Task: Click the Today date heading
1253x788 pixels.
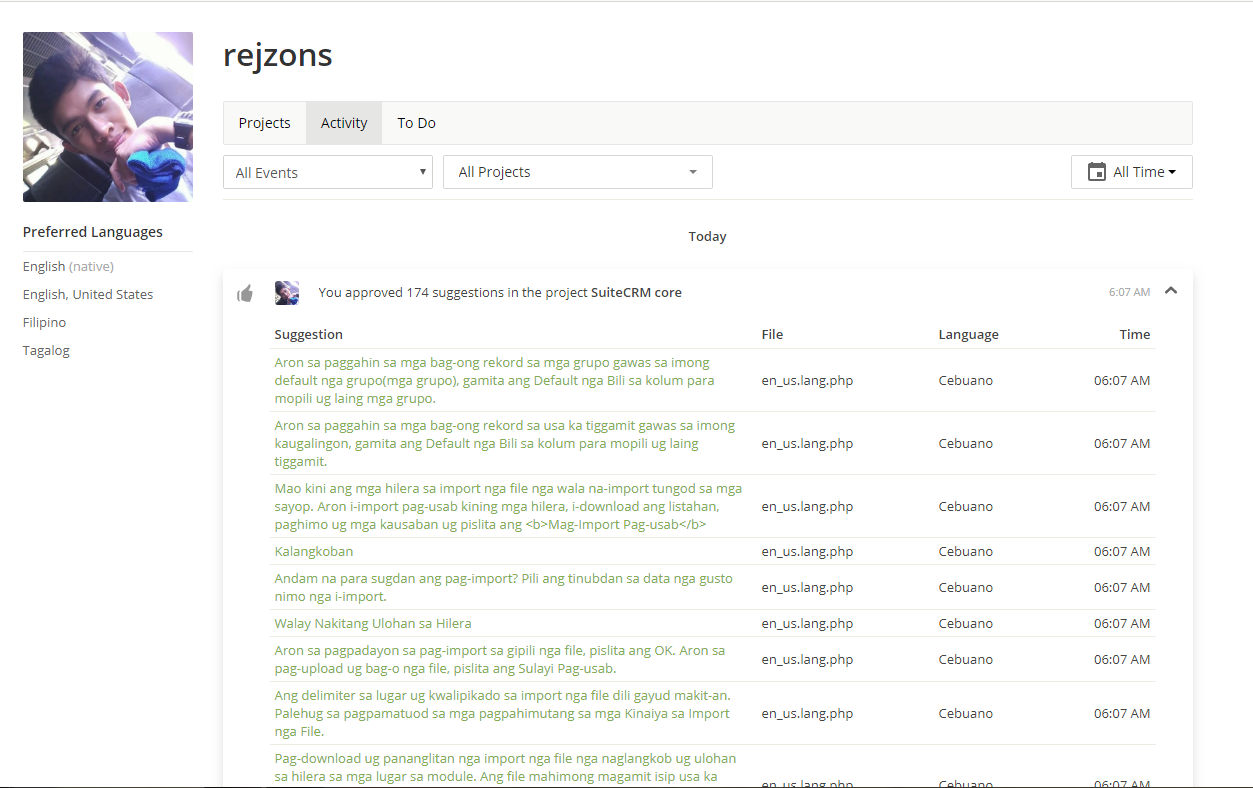Action: tap(707, 236)
